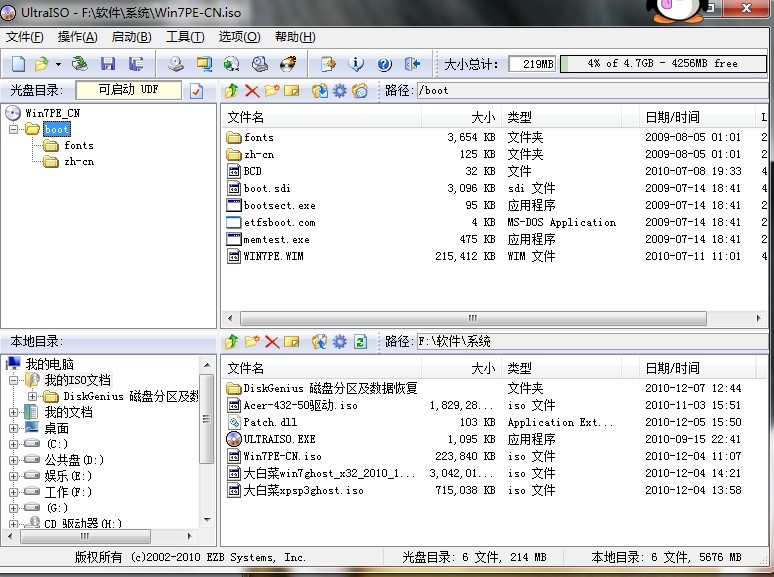
Task: Go up one level in the local directory pane
Action: [232, 342]
